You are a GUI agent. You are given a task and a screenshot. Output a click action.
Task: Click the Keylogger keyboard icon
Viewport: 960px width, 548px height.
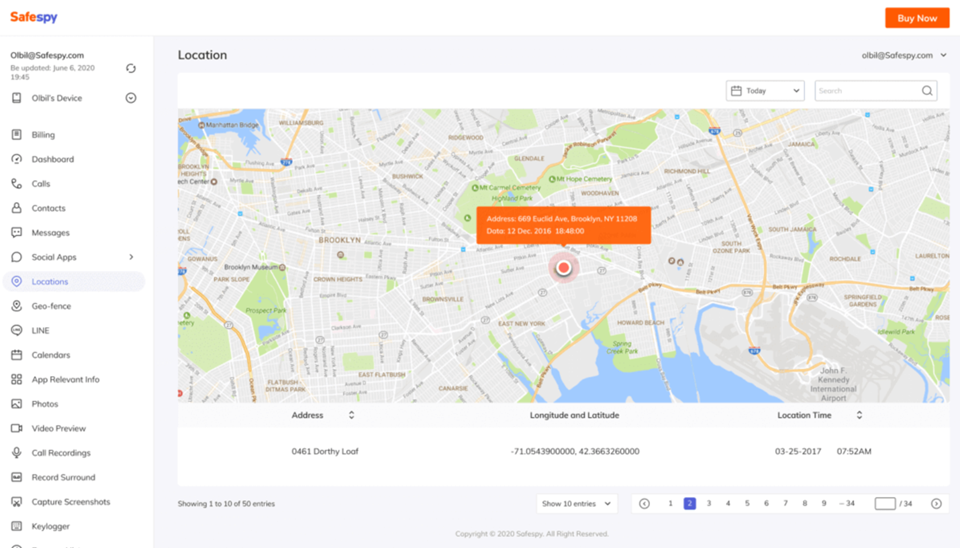(17, 527)
